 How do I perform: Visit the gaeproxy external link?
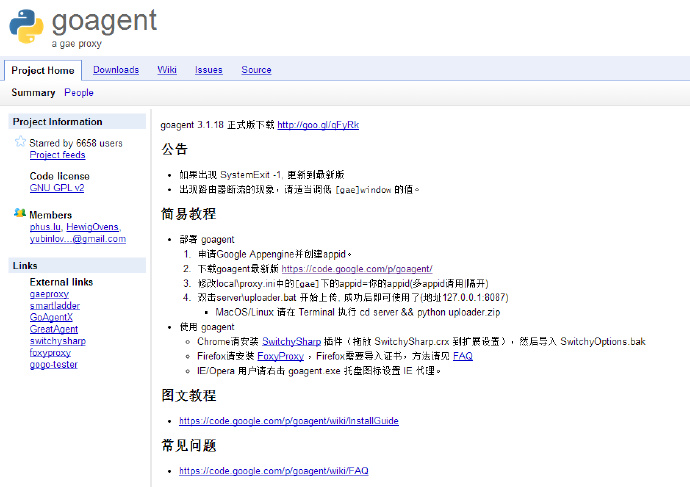(49, 294)
